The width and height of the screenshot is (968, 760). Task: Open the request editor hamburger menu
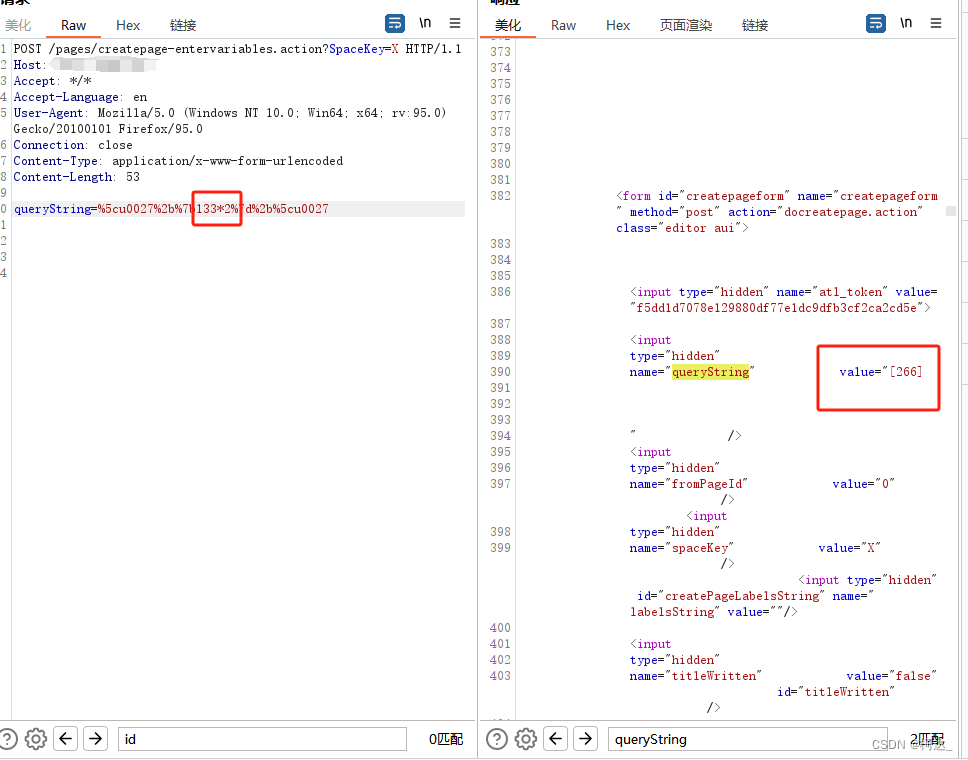click(455, 22)
